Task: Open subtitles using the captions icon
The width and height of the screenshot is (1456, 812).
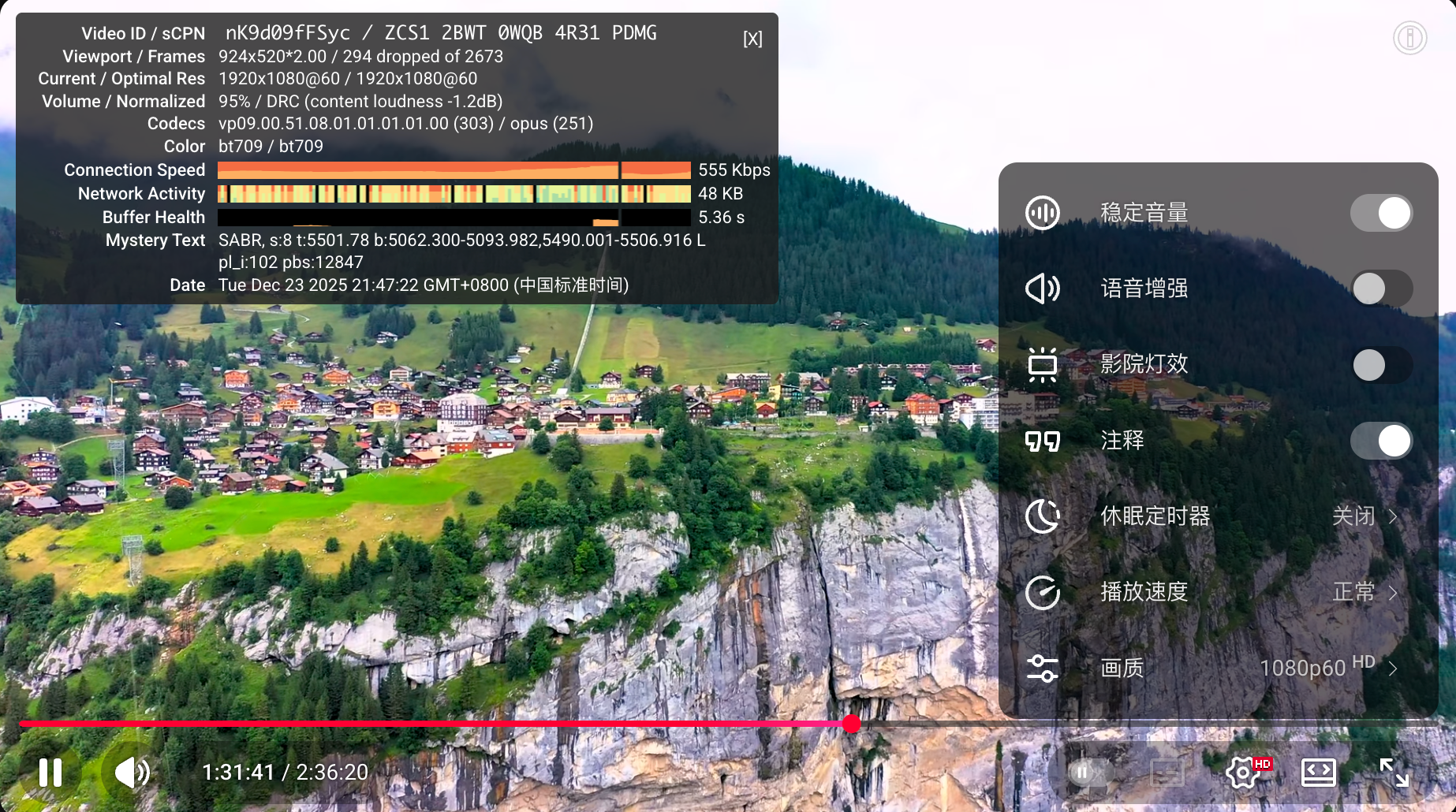Action: point(1167,773)
